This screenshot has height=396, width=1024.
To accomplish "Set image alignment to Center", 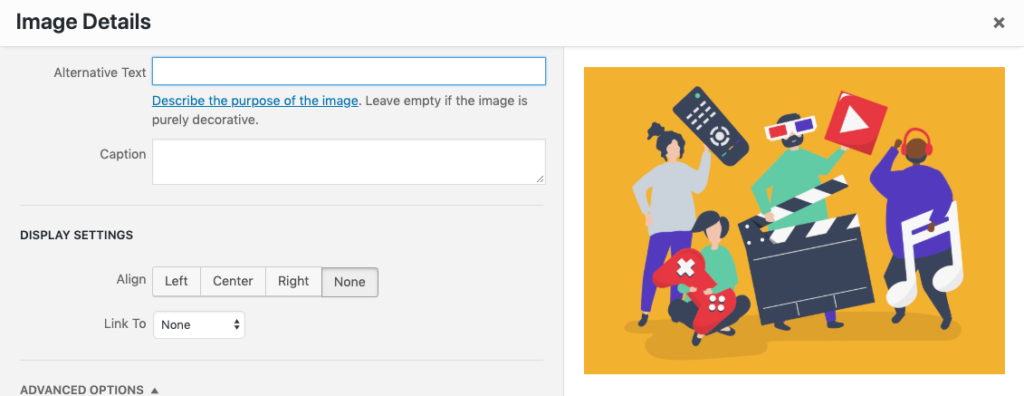I will click(232, 282).
